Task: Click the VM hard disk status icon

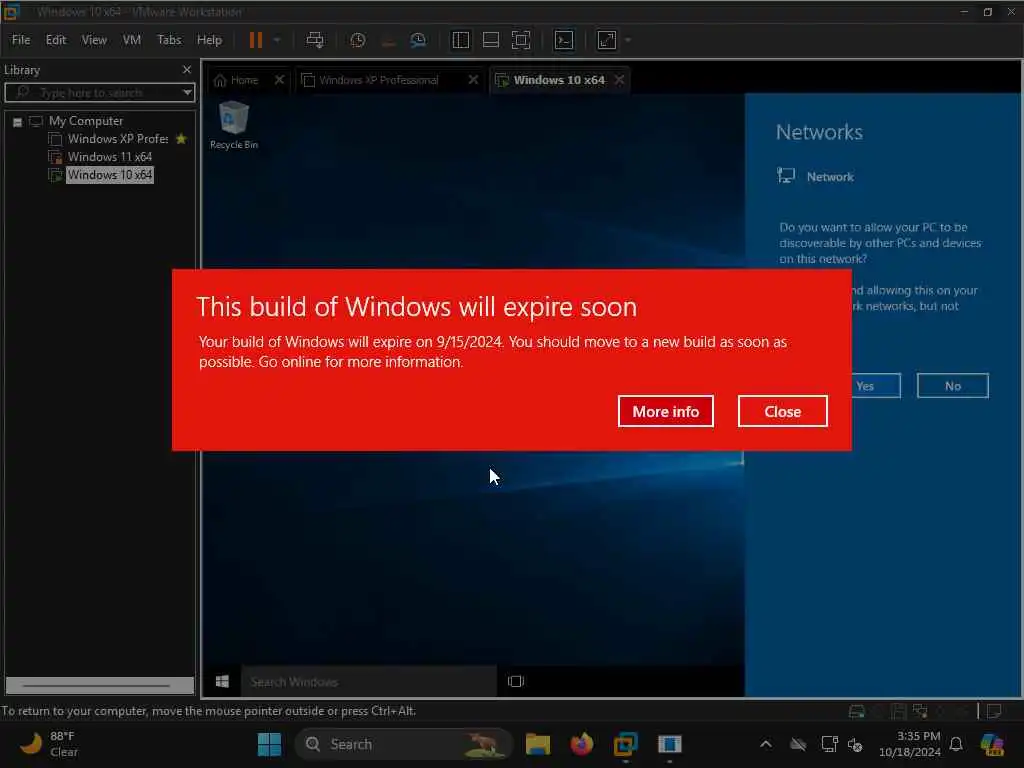Action: (857, 711)
